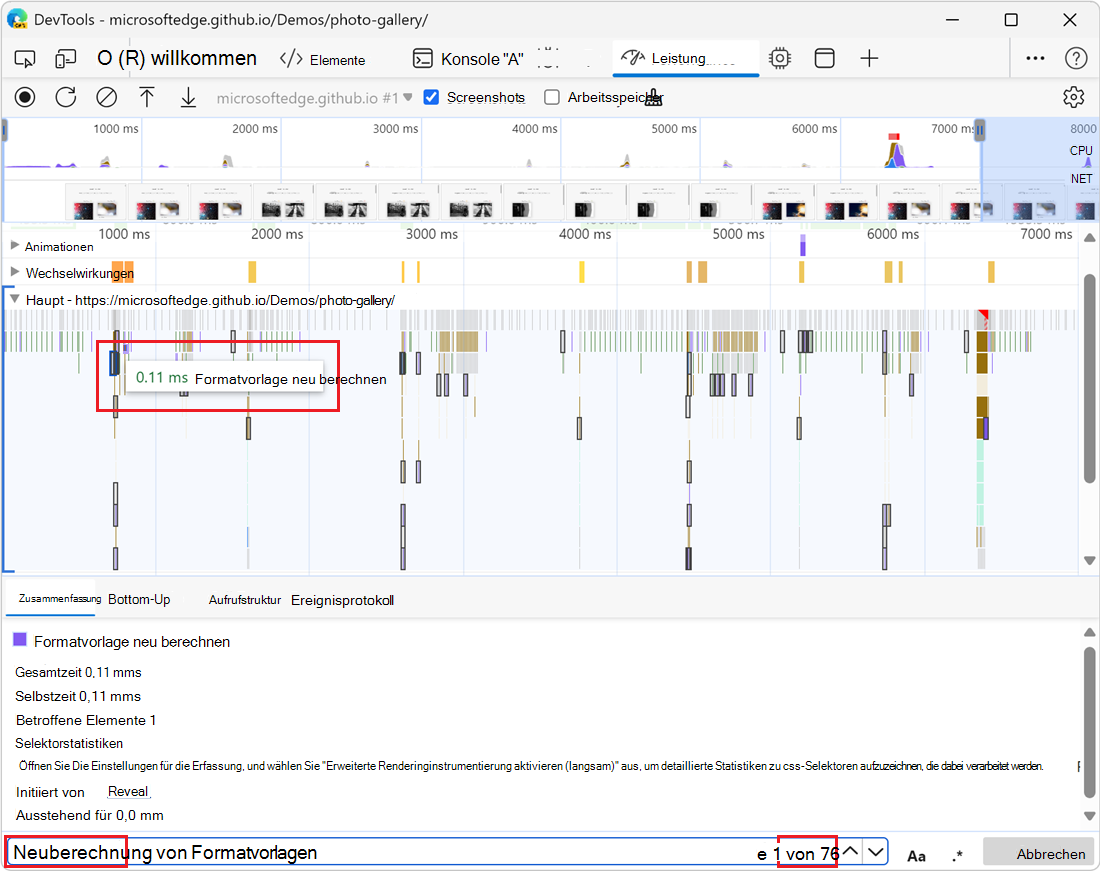This screenshot has height=871, width=1100.
Task: Activate the inspect element tool icon
Action: click(25, 59)
